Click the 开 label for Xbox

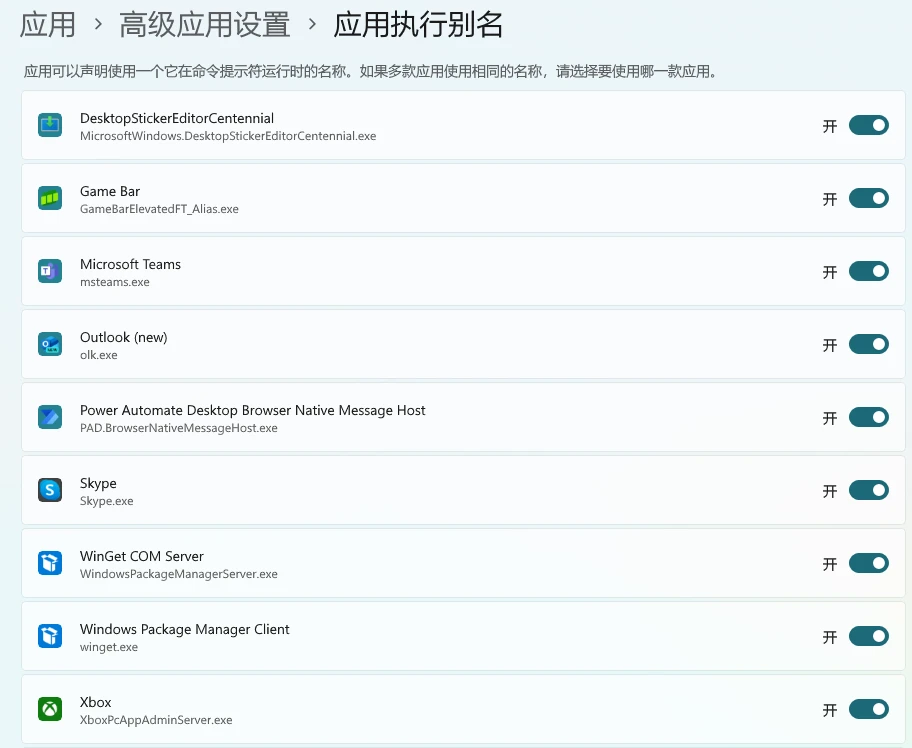(829, 710)
